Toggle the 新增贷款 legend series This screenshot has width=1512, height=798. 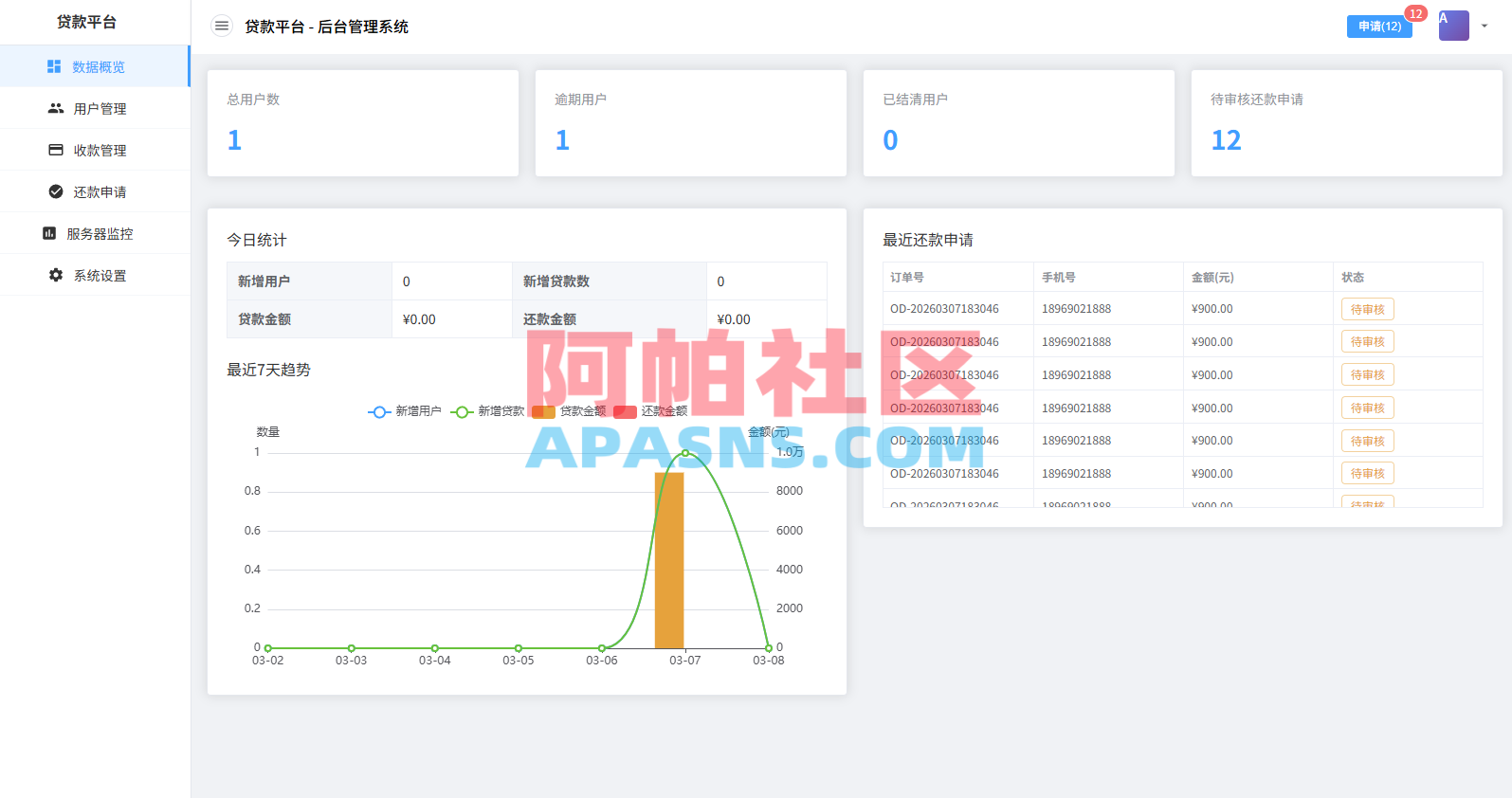click(487, 411)
